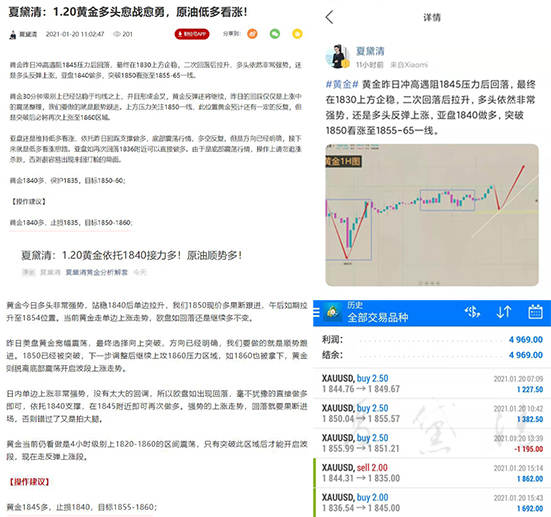Select the XAUUSD buy 2.50 trade at 1844.76
This screenshot has width=551, height=517.
click(x=432, y=383)
